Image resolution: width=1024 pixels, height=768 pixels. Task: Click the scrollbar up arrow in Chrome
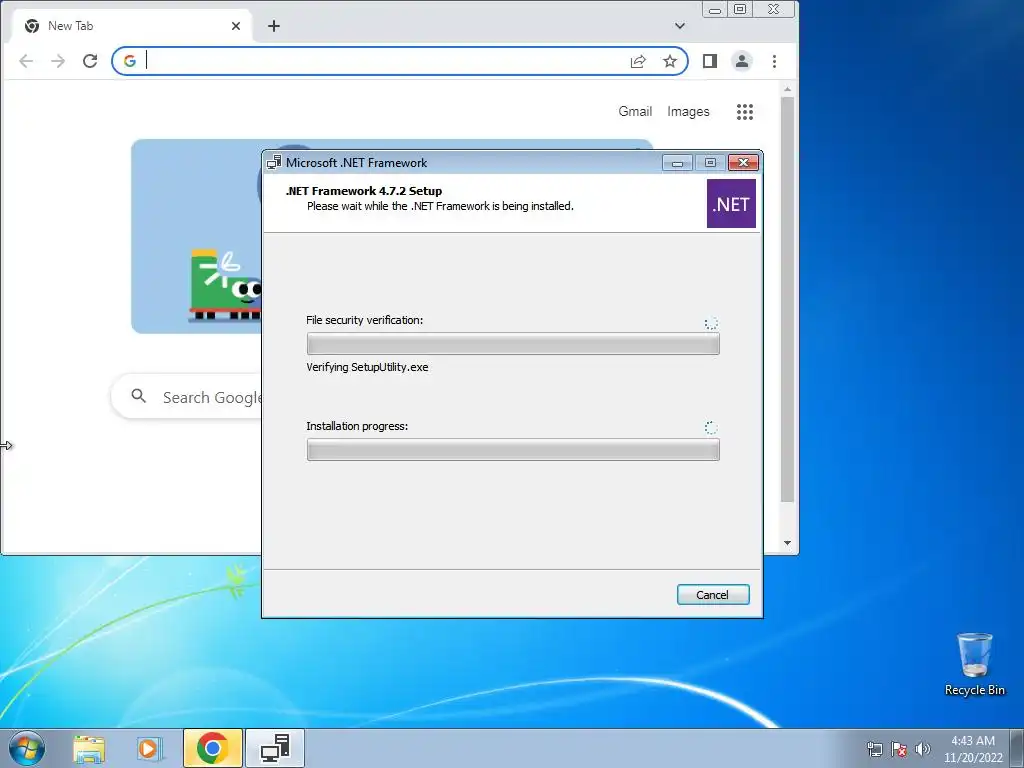(x=788, y=89)
